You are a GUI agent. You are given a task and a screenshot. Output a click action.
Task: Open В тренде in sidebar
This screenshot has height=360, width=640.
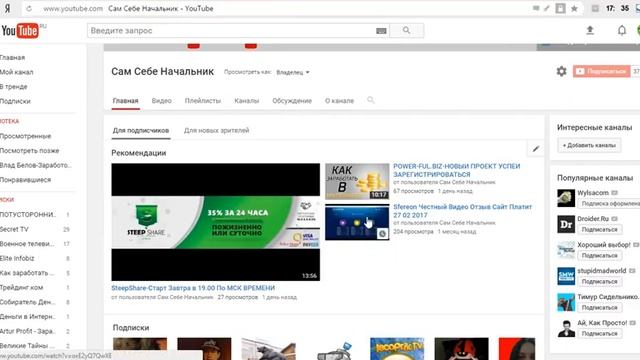(14, 87)
